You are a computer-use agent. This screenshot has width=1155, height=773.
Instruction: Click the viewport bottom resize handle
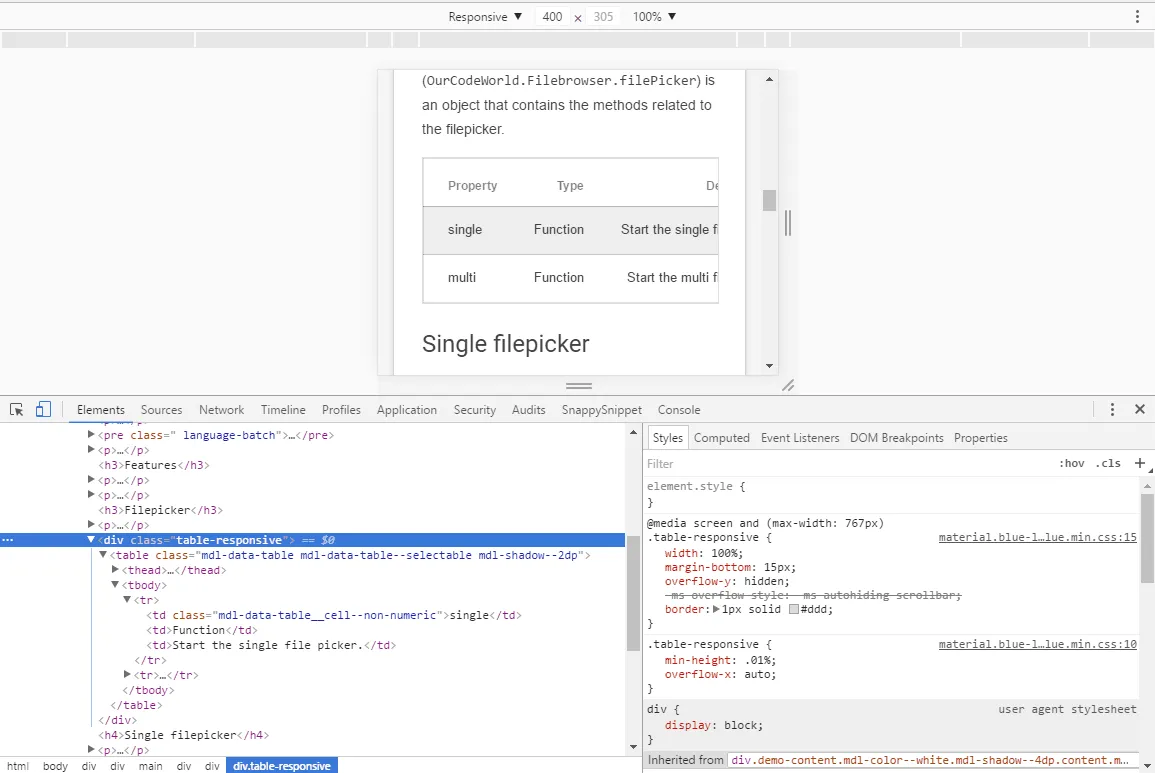[x=578, y=386]
